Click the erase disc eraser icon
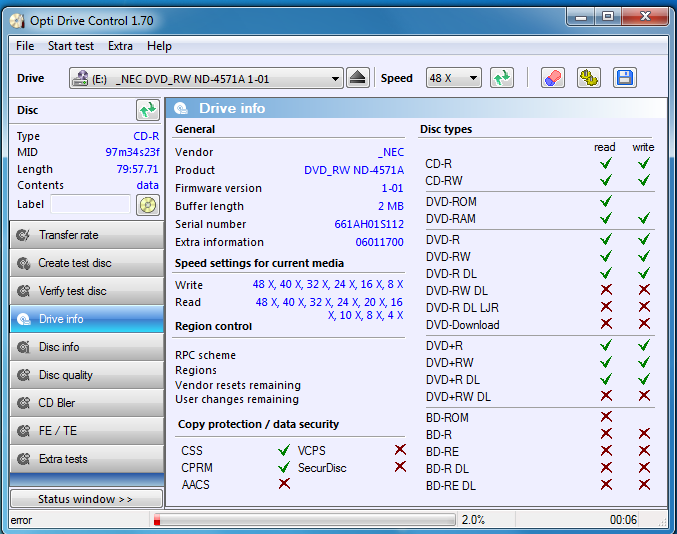The height and width of the screenshot is (534, 677). (x=553, y=78)
